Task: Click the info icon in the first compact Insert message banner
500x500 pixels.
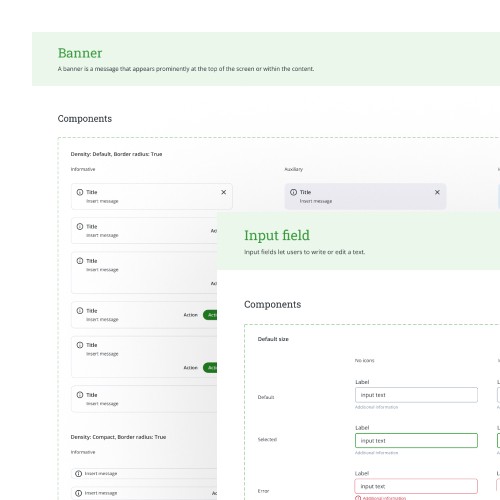Action: [x=78, y=474]
